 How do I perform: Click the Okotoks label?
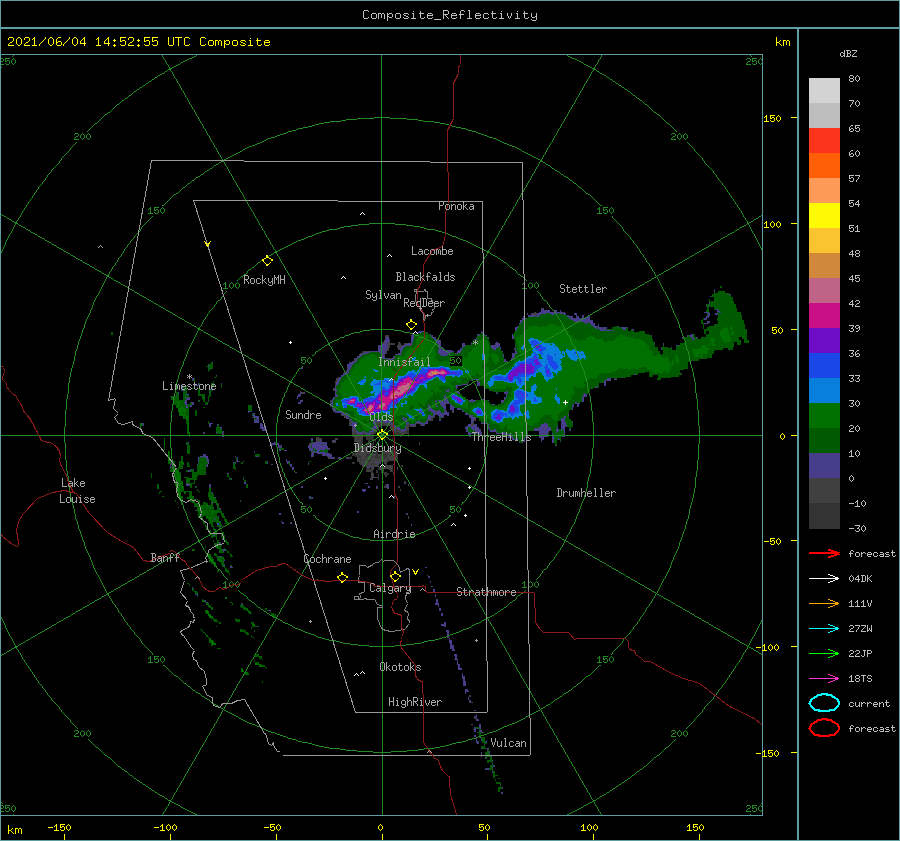[x=401, y=667]
